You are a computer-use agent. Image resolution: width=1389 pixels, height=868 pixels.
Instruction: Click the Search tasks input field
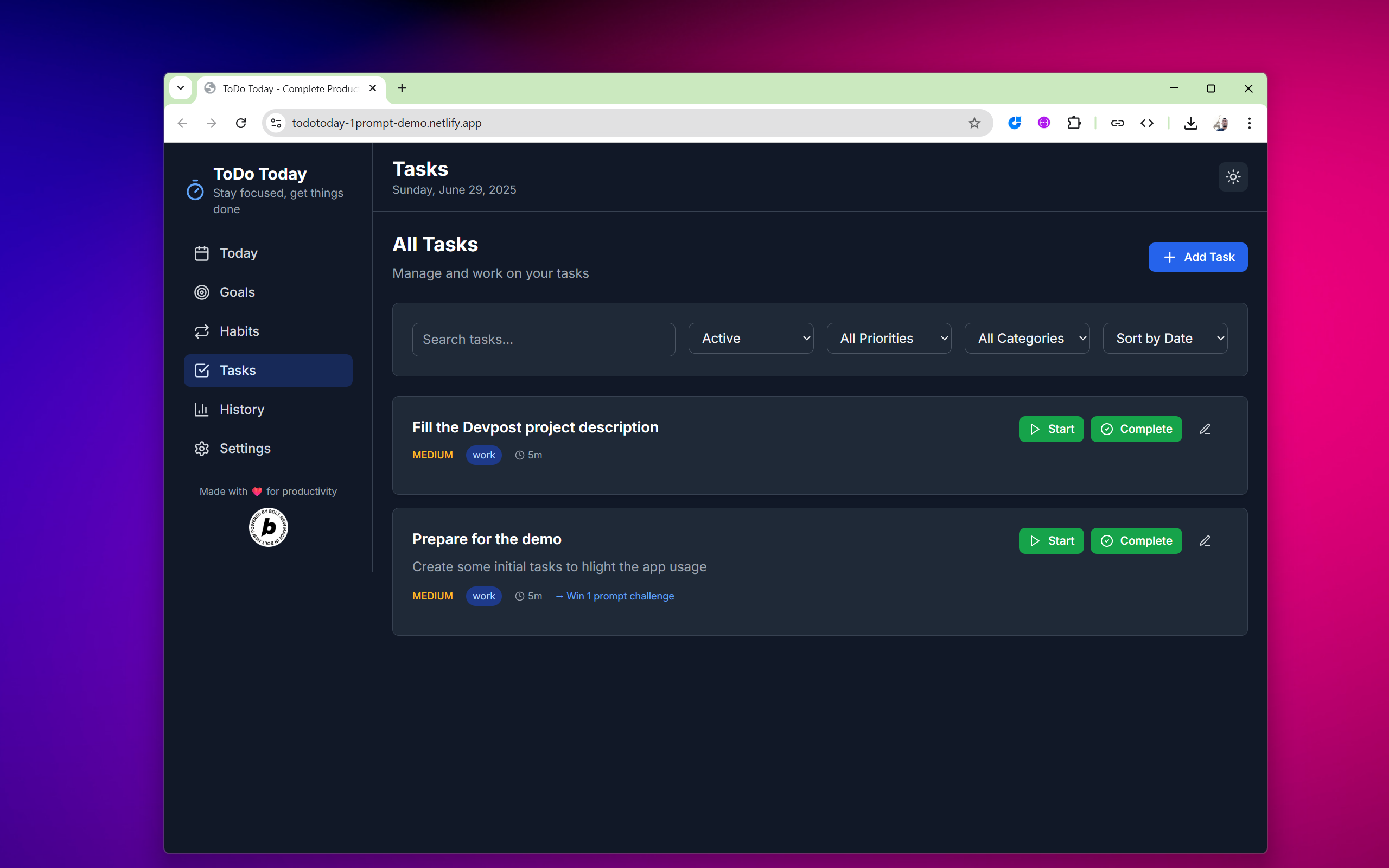[x=543, y=339]
